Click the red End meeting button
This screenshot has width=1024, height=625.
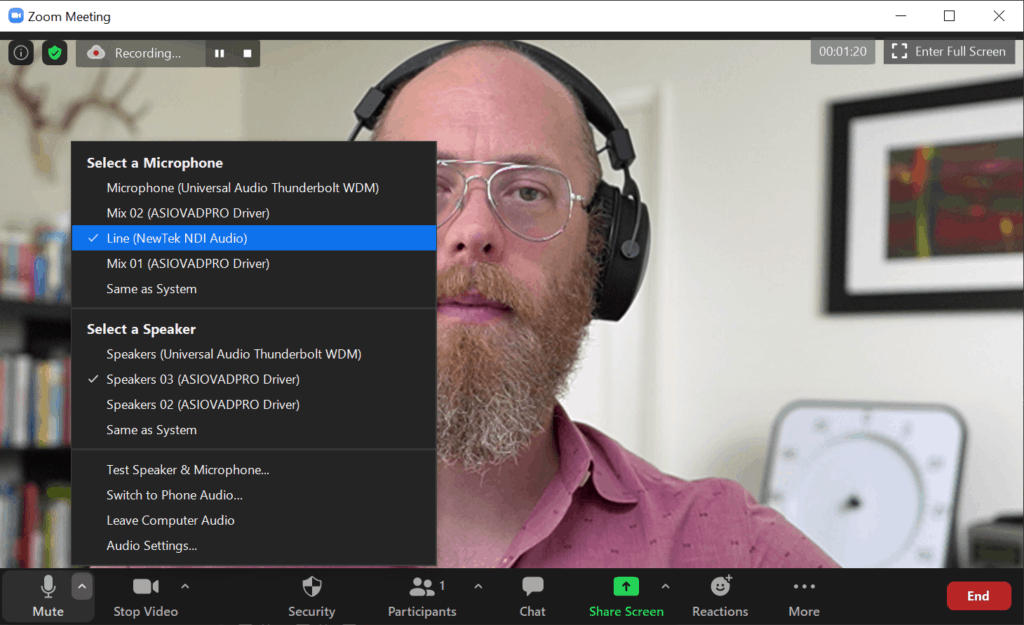tap(977, 596)
